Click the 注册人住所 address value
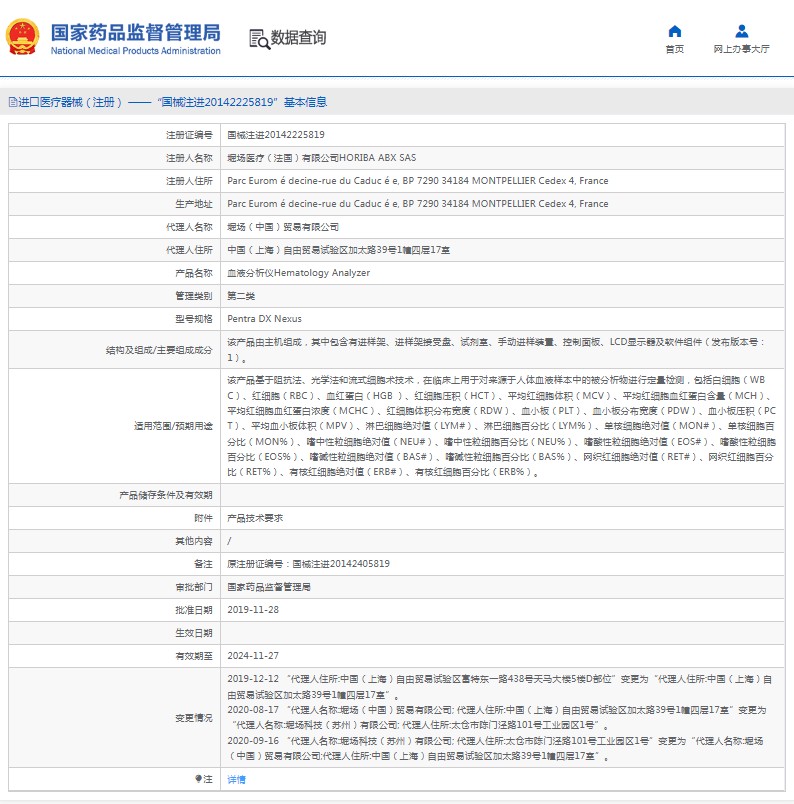794x804 pixels. (418, 181)
